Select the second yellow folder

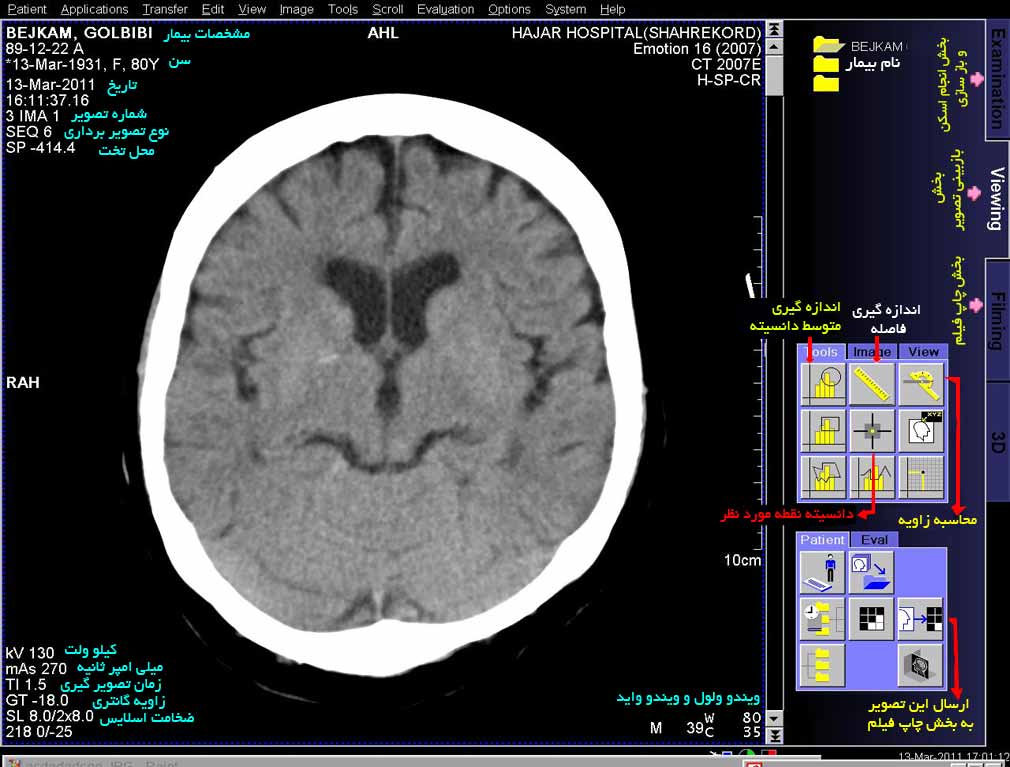[826, 64]
